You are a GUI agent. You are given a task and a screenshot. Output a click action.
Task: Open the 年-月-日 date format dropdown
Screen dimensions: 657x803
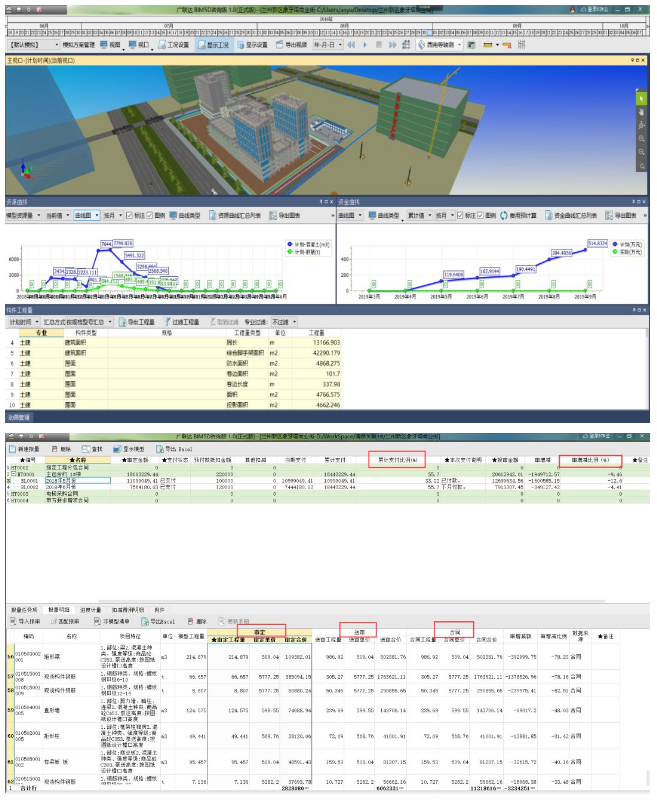327,45
